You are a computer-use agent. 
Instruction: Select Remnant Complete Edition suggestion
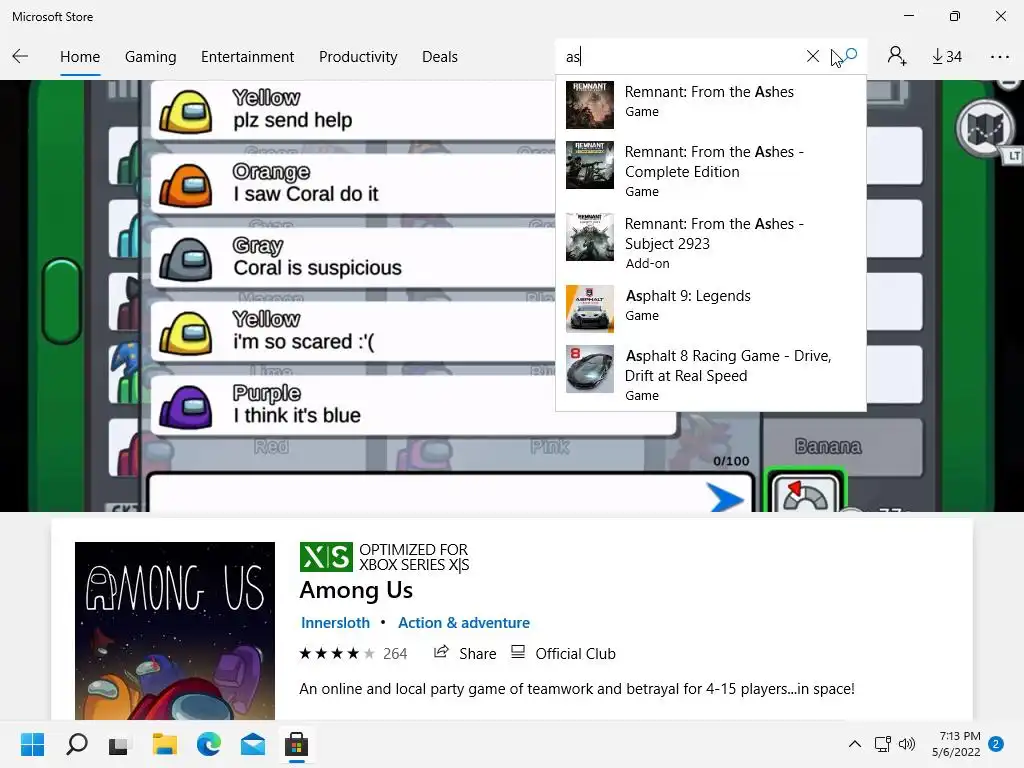pos(711,171)
